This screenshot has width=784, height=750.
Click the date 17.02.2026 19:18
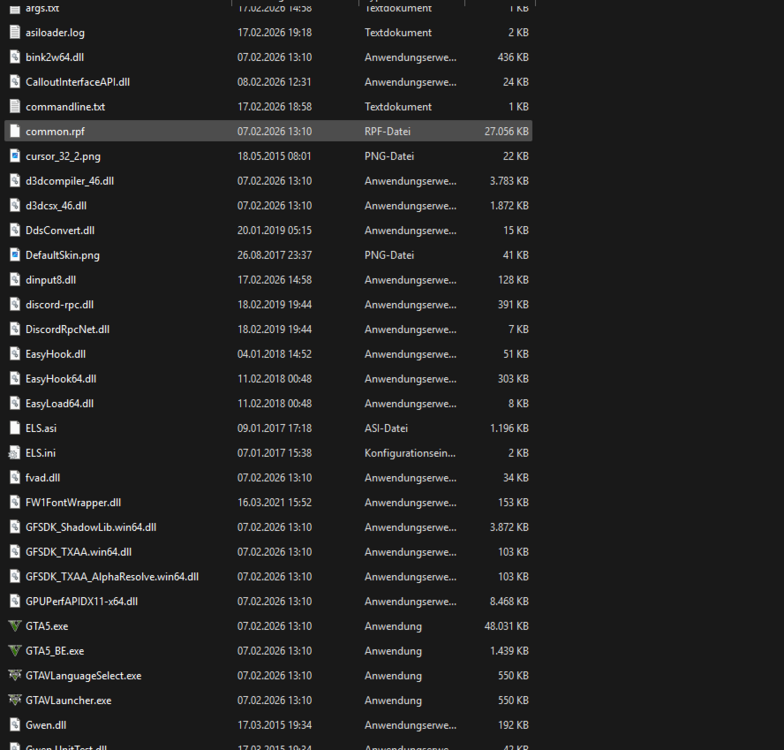coord(274,32)
